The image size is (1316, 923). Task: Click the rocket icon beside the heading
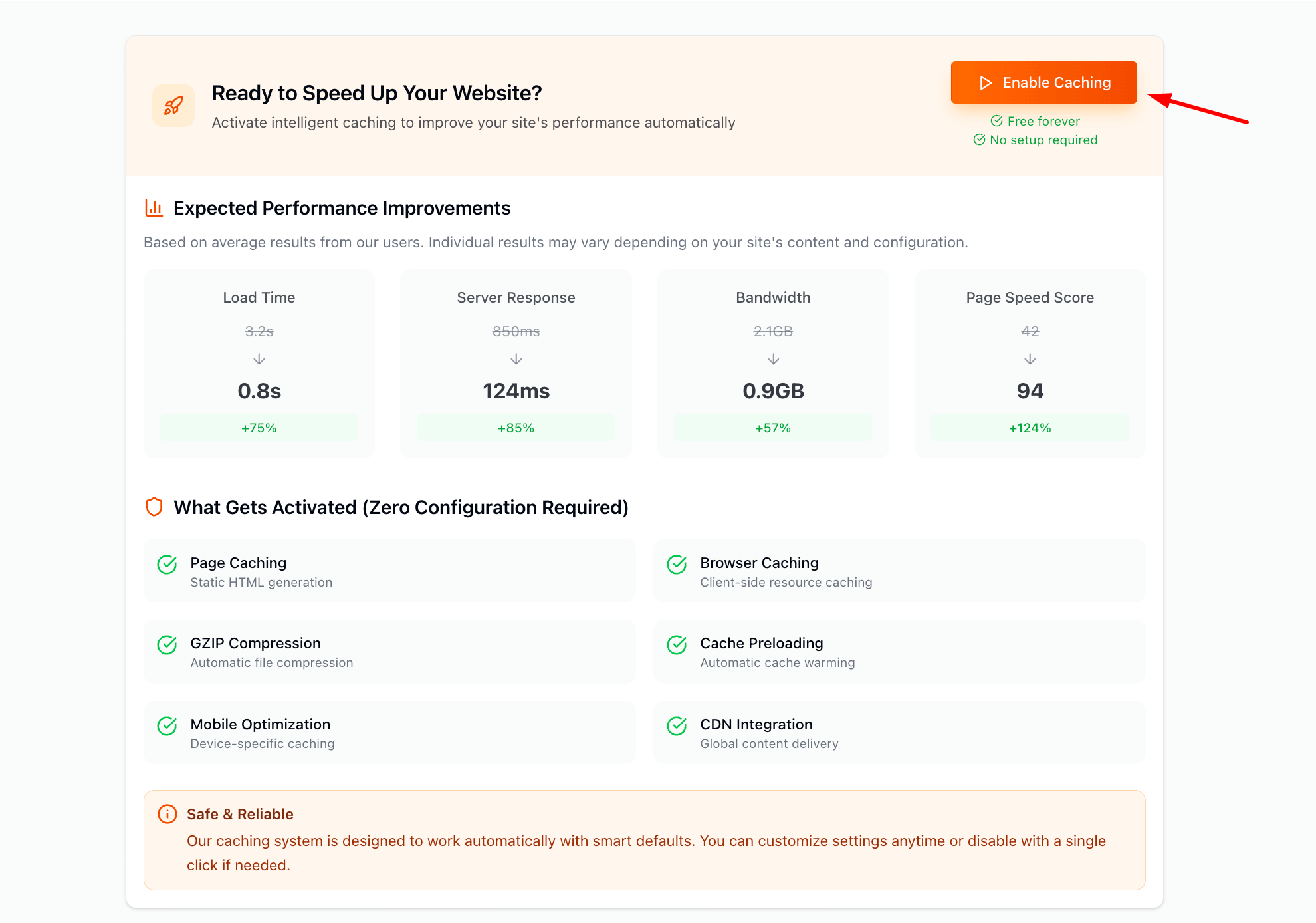(173, 106)
